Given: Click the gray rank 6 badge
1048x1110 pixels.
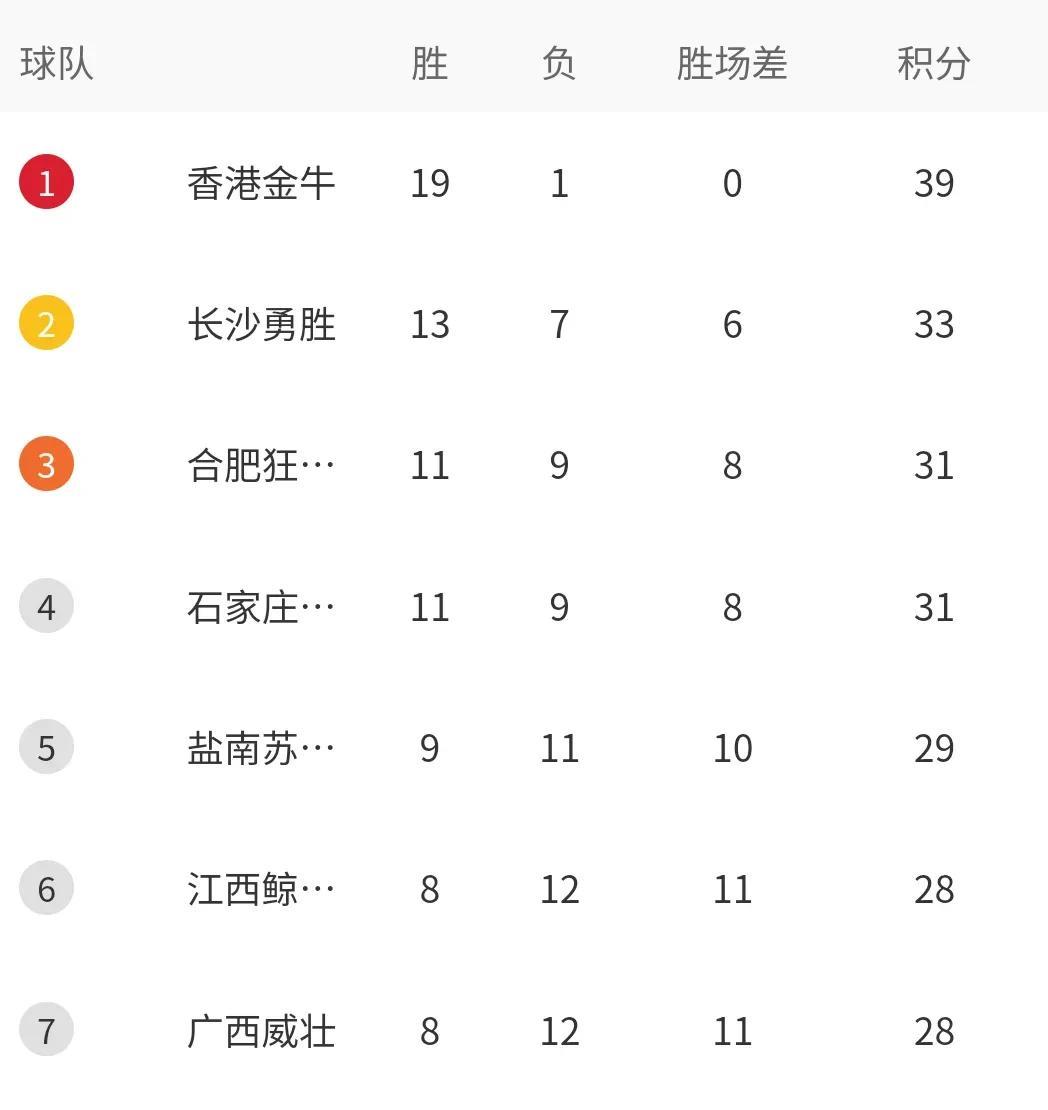Looking at the screenshot, I should [x=46, y=889].
